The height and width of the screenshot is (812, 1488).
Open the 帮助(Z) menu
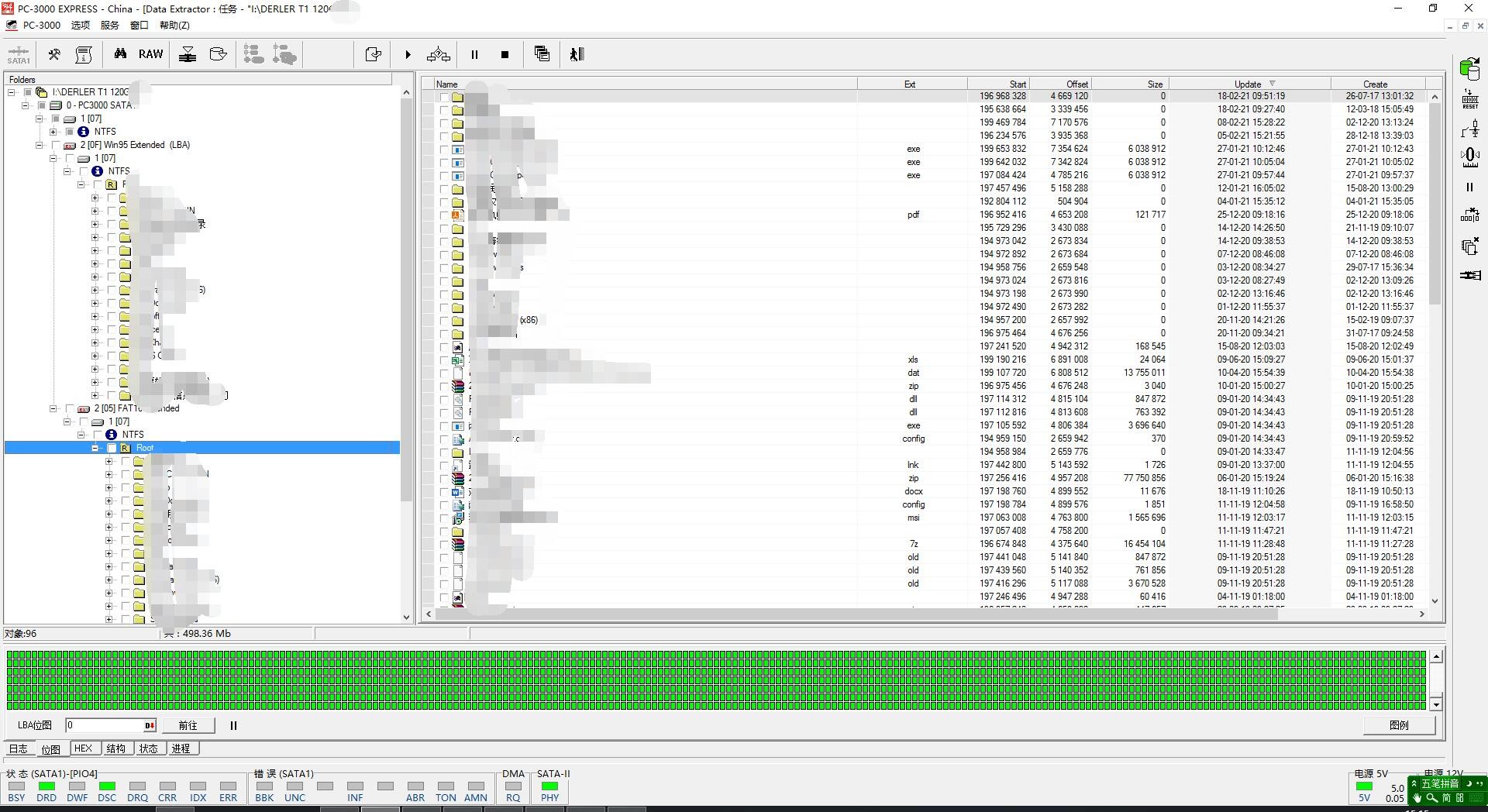(174, 25)
